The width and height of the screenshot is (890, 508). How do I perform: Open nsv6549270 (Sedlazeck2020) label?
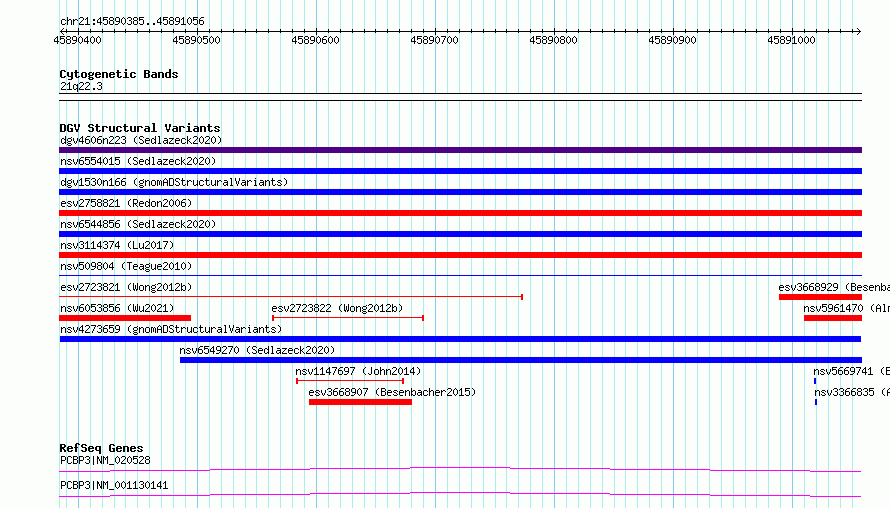pyautogui.click(x=257, y=350)
